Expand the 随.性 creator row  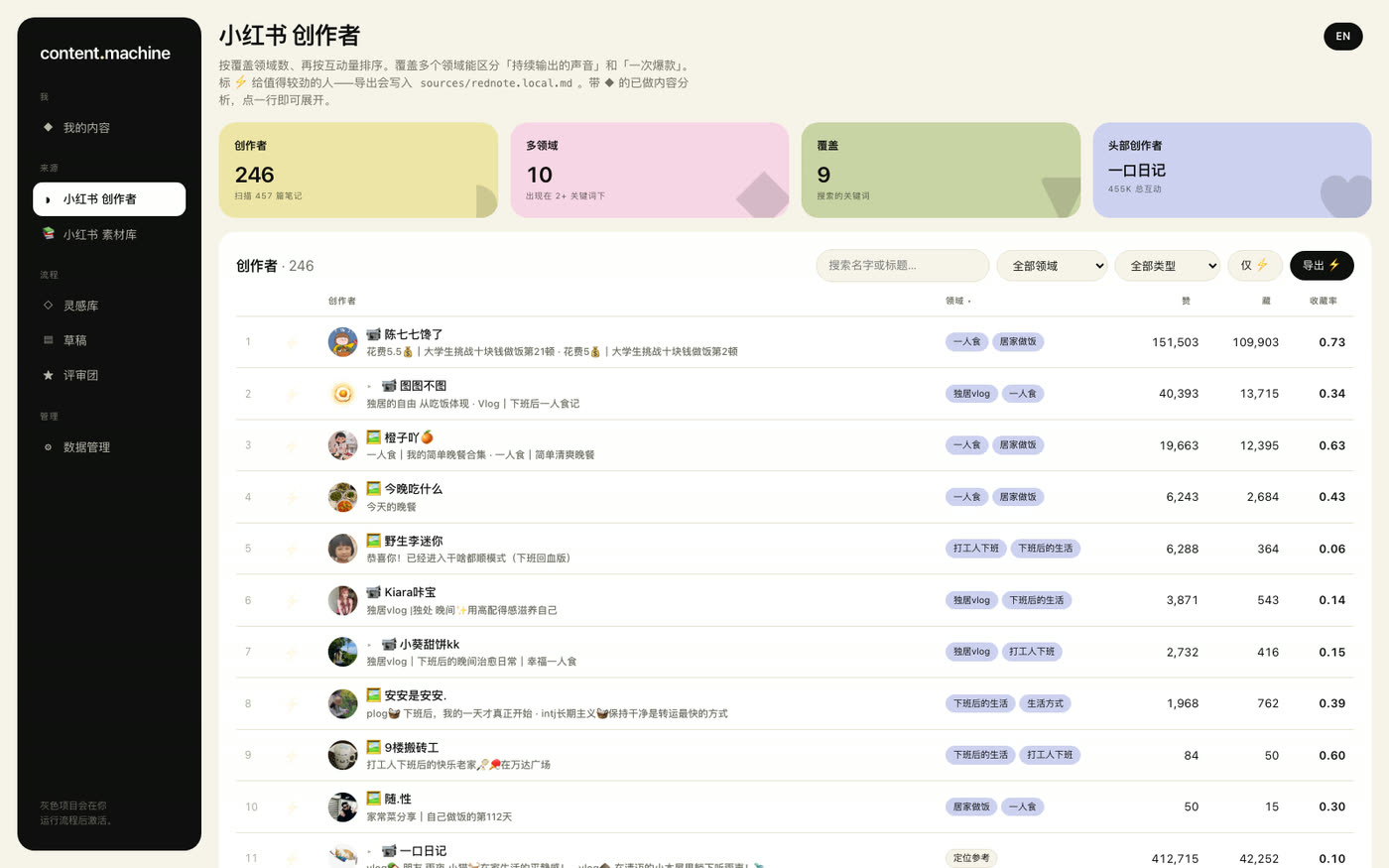[794, 806]
